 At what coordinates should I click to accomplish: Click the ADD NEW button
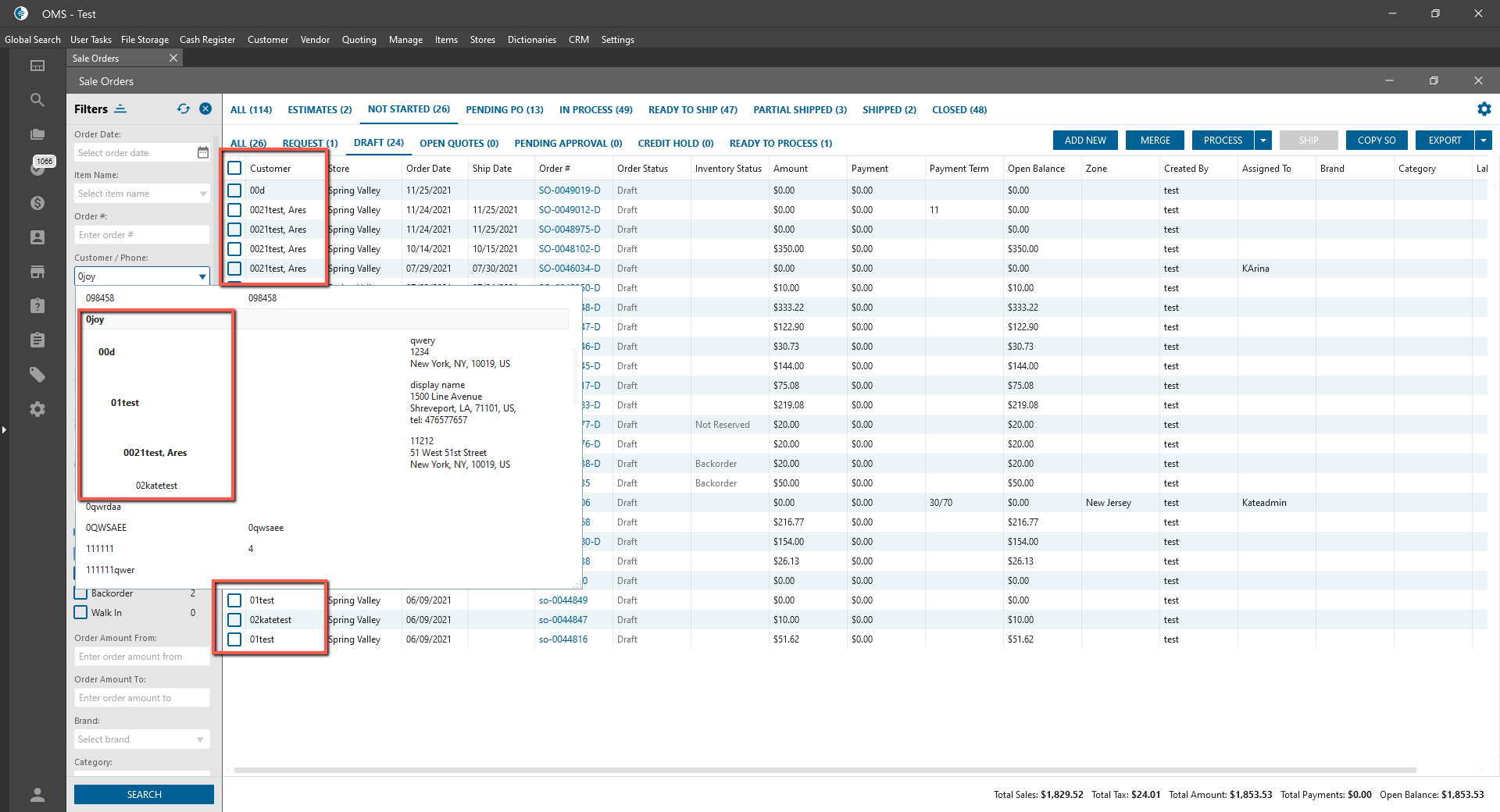click(x=1084, y=141)
